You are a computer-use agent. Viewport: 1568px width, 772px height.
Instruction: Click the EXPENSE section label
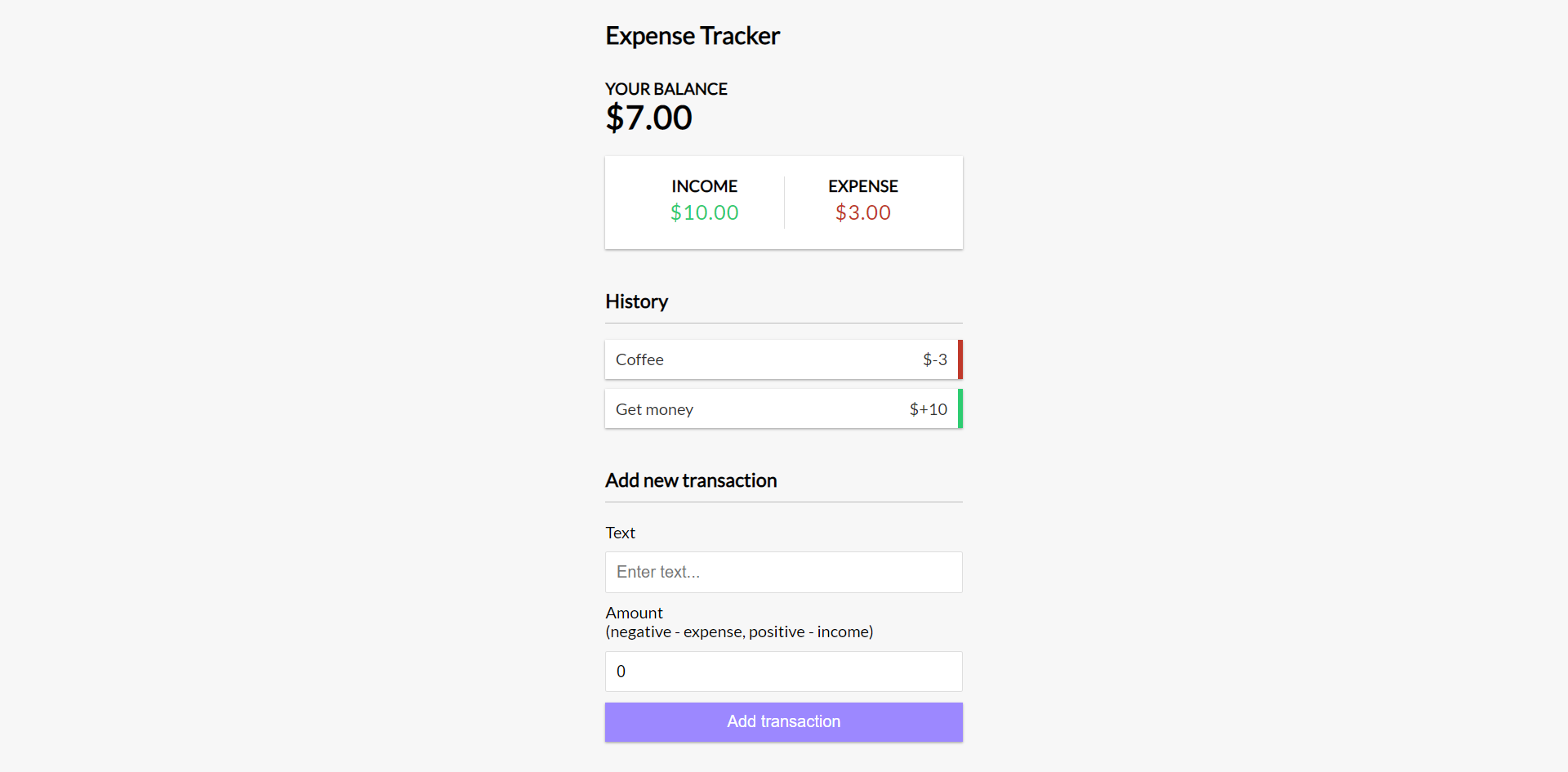[x=862, y=186]
